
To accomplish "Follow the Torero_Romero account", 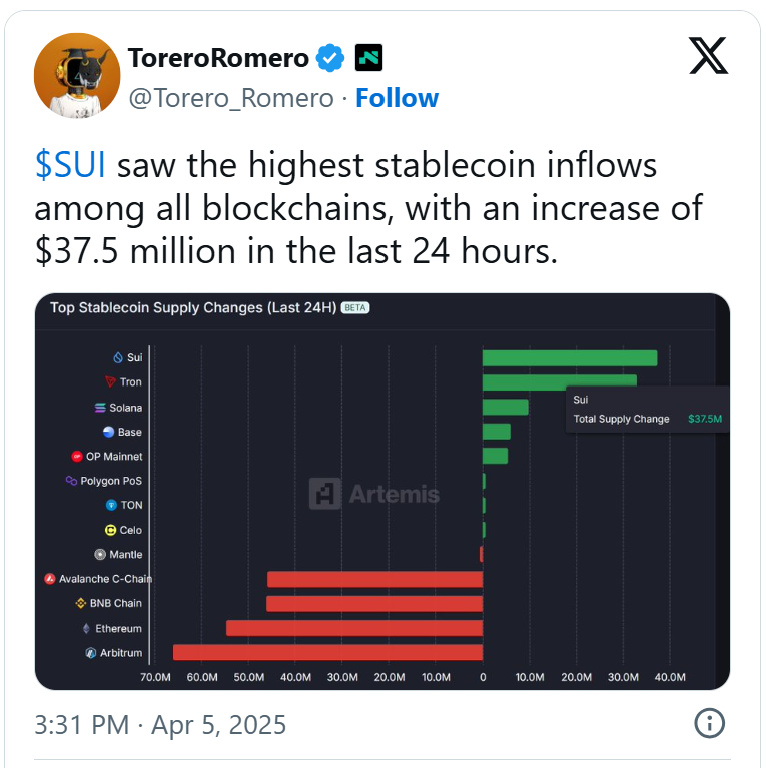I will point(397,98).
